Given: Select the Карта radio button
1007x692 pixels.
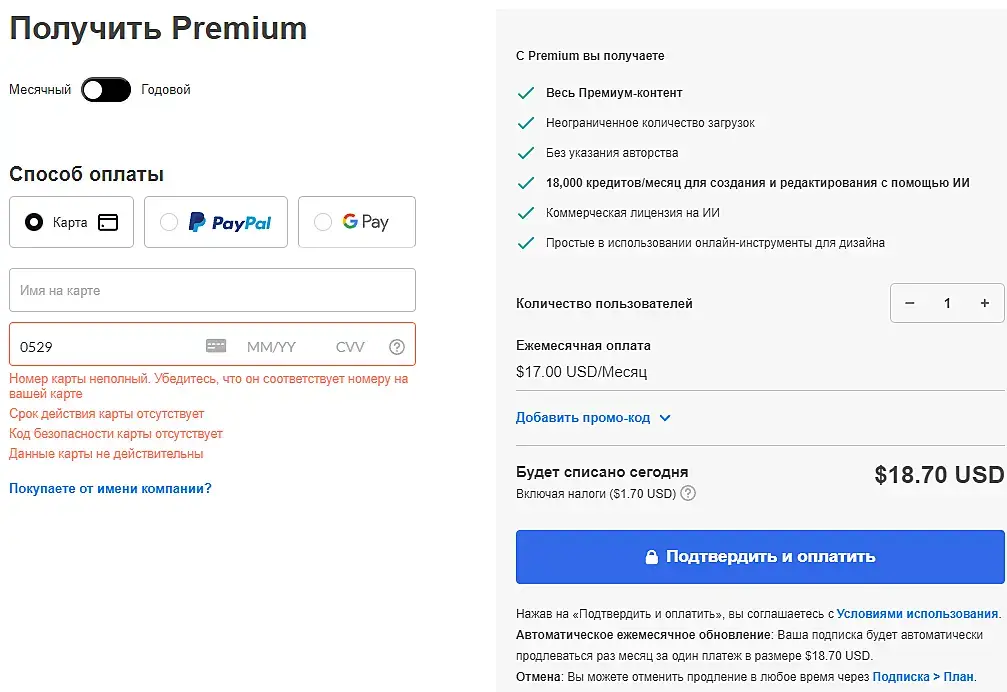Looking at the screenshot, I should pos(34,222).
